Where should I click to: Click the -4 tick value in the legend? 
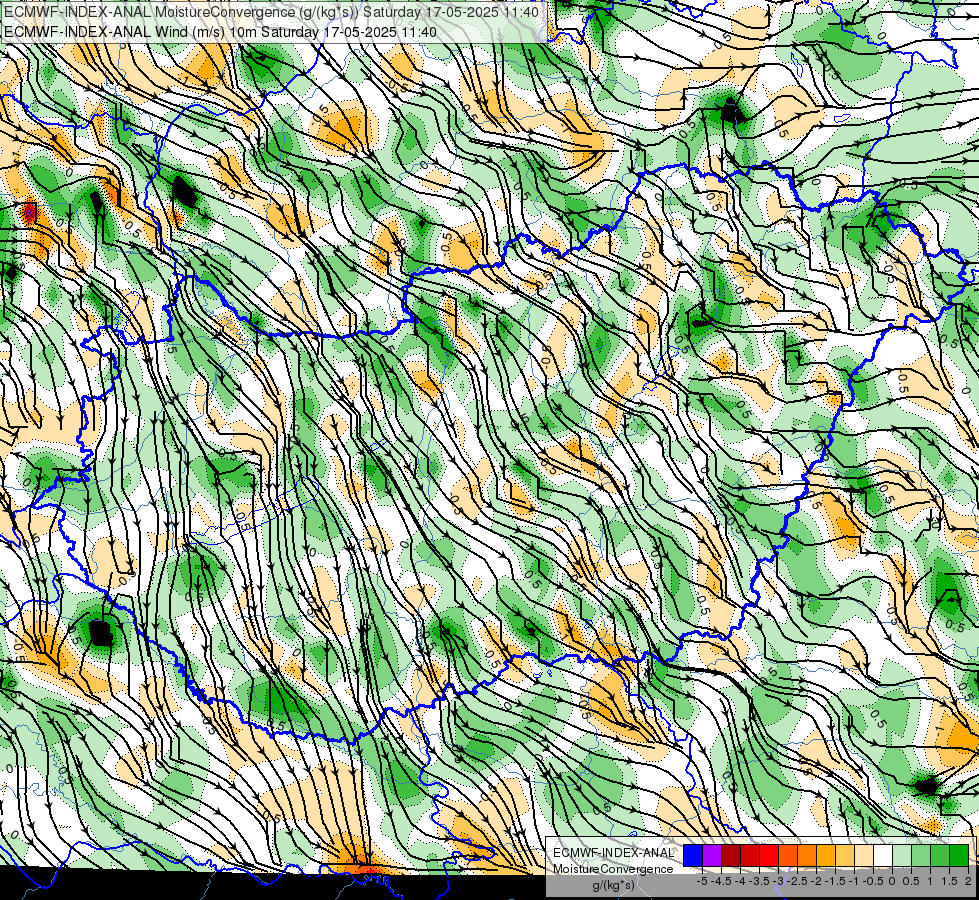tap(740, 881)
